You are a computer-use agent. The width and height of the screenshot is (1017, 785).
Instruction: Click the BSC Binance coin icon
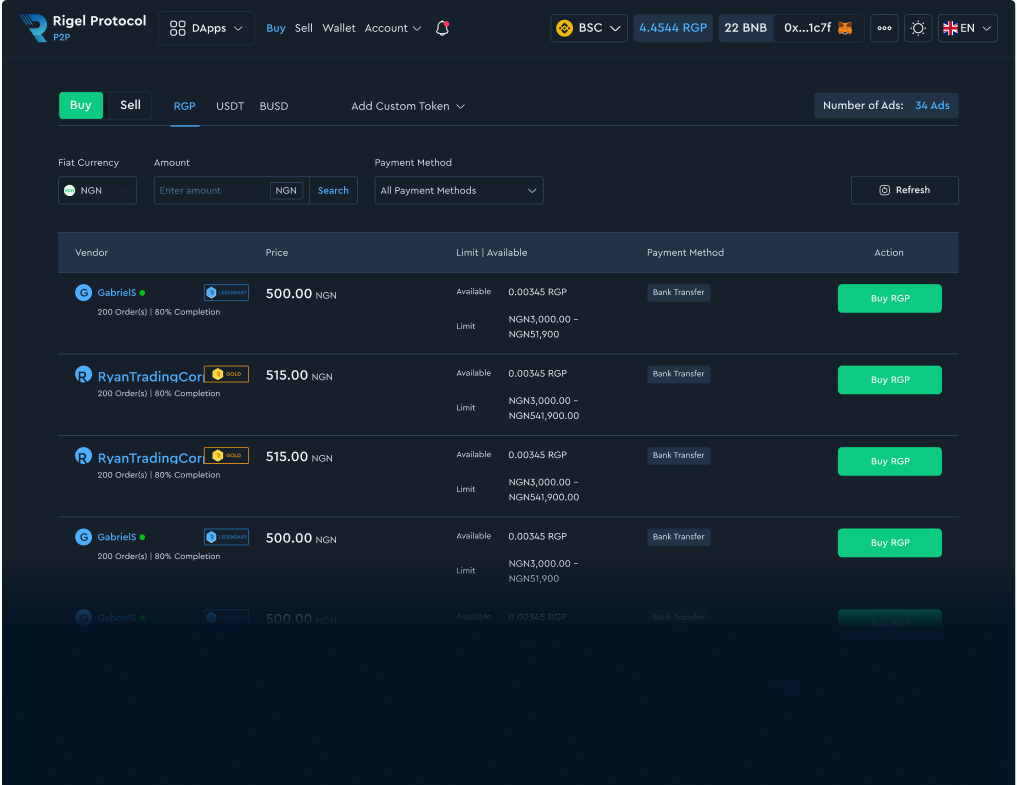click(564, 28)
